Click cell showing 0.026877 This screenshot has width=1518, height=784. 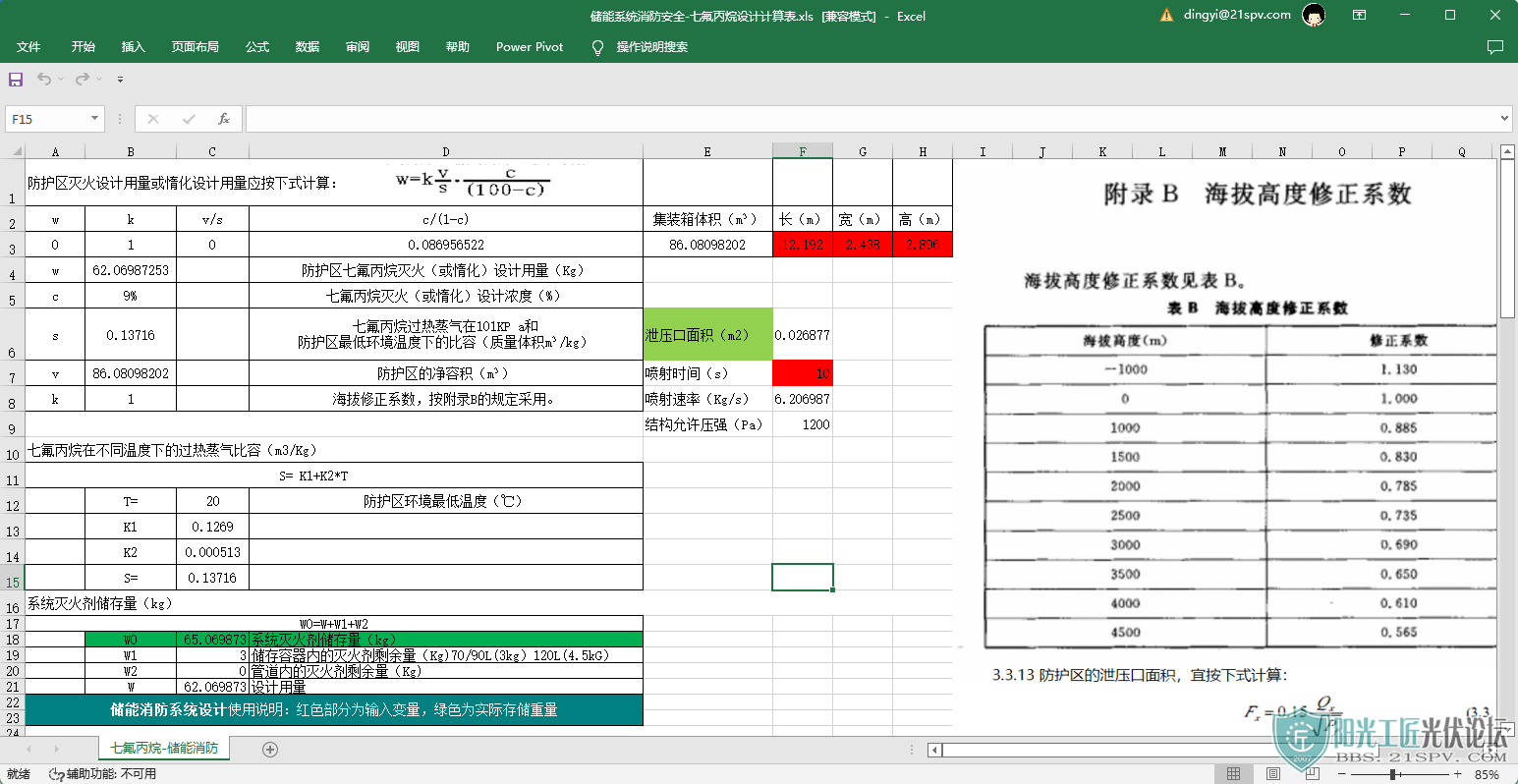[x=803, y=335]
